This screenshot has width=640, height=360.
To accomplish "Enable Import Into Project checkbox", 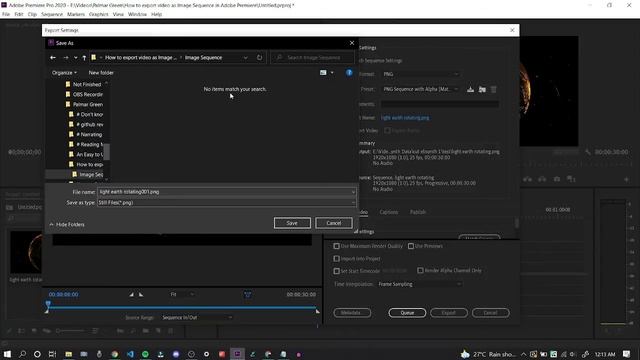I will 336,259.
